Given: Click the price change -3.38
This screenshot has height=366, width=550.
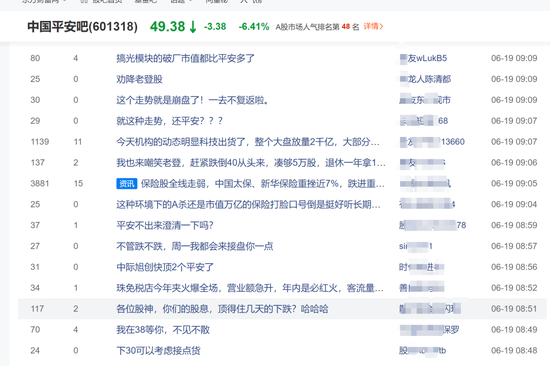Looking at the screenshot, I should (x=215, y=27).
